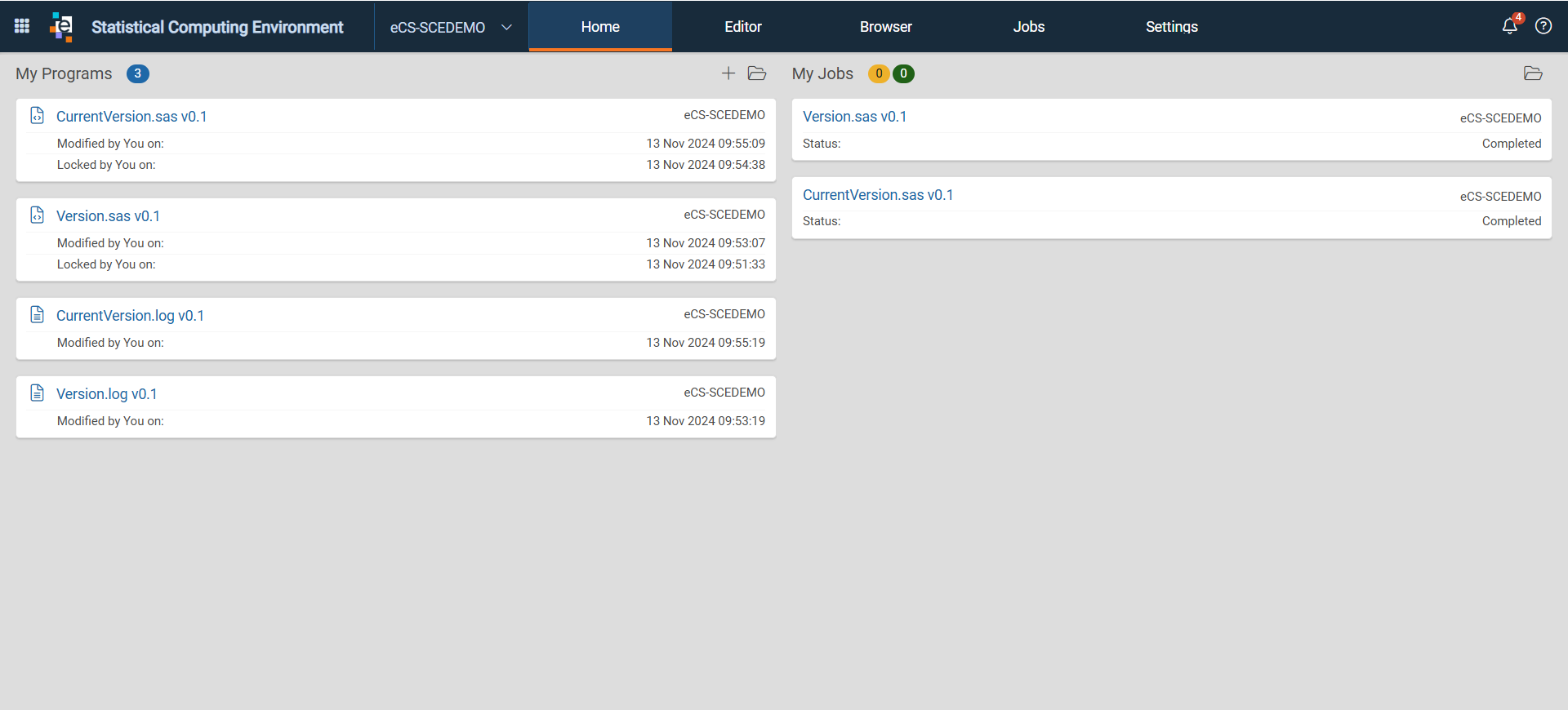Open the My Jobs folder icon
The image size is (1568, 710).
click(x=1533, y=73)
